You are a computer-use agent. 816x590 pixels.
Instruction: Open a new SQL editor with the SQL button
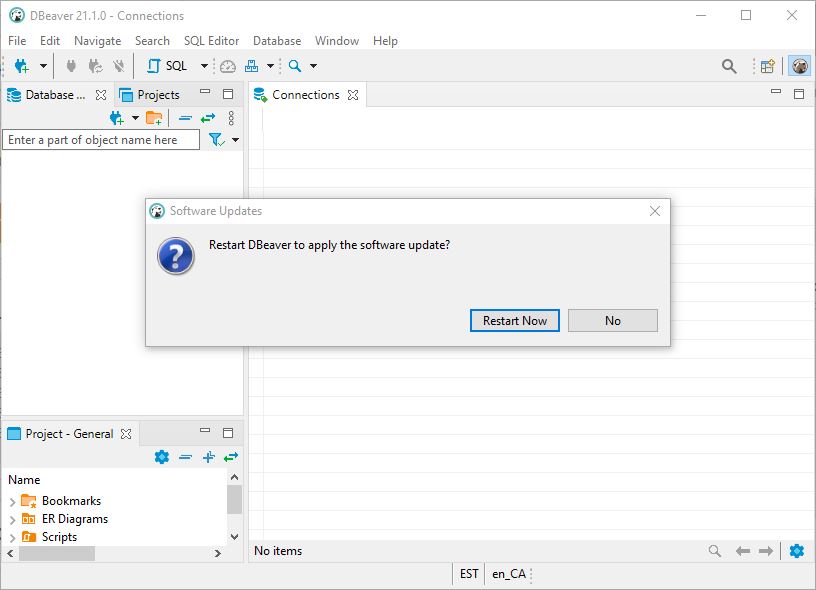coord(167,66)
